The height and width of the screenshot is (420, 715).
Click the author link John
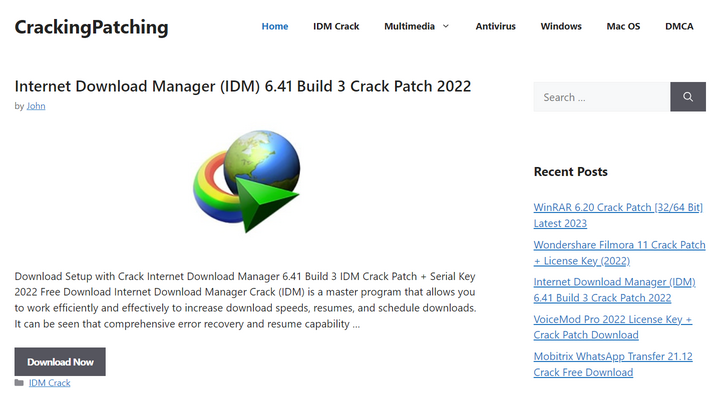point(36,106)
